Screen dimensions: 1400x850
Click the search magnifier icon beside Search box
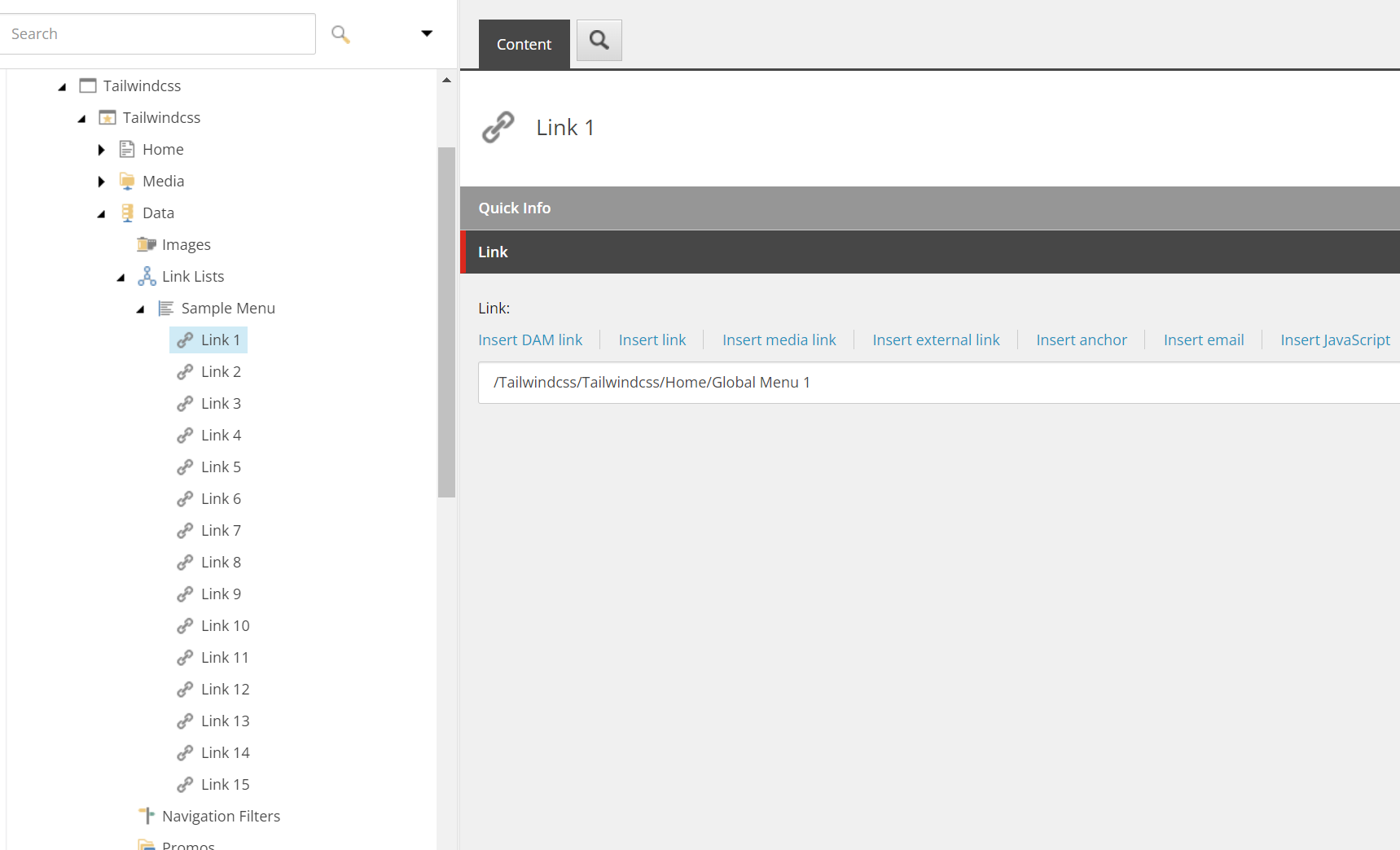pyautogui.click(x=340, y=34)
